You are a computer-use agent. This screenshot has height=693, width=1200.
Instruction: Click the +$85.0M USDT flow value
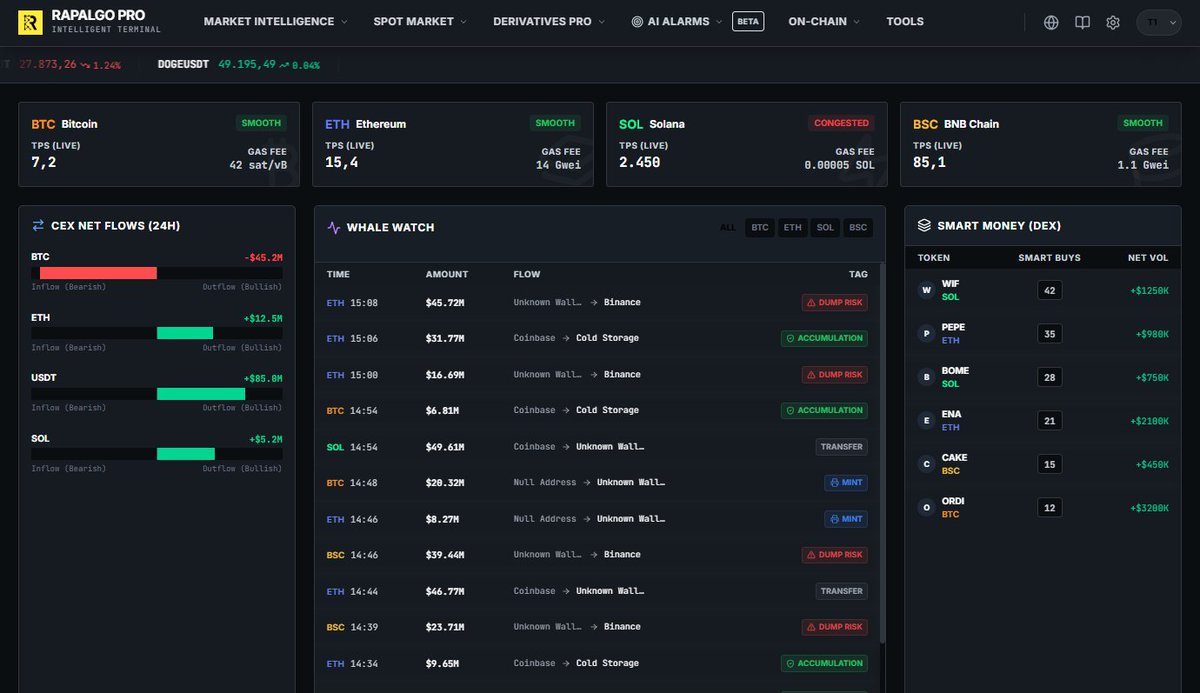[x=263, y=379]
